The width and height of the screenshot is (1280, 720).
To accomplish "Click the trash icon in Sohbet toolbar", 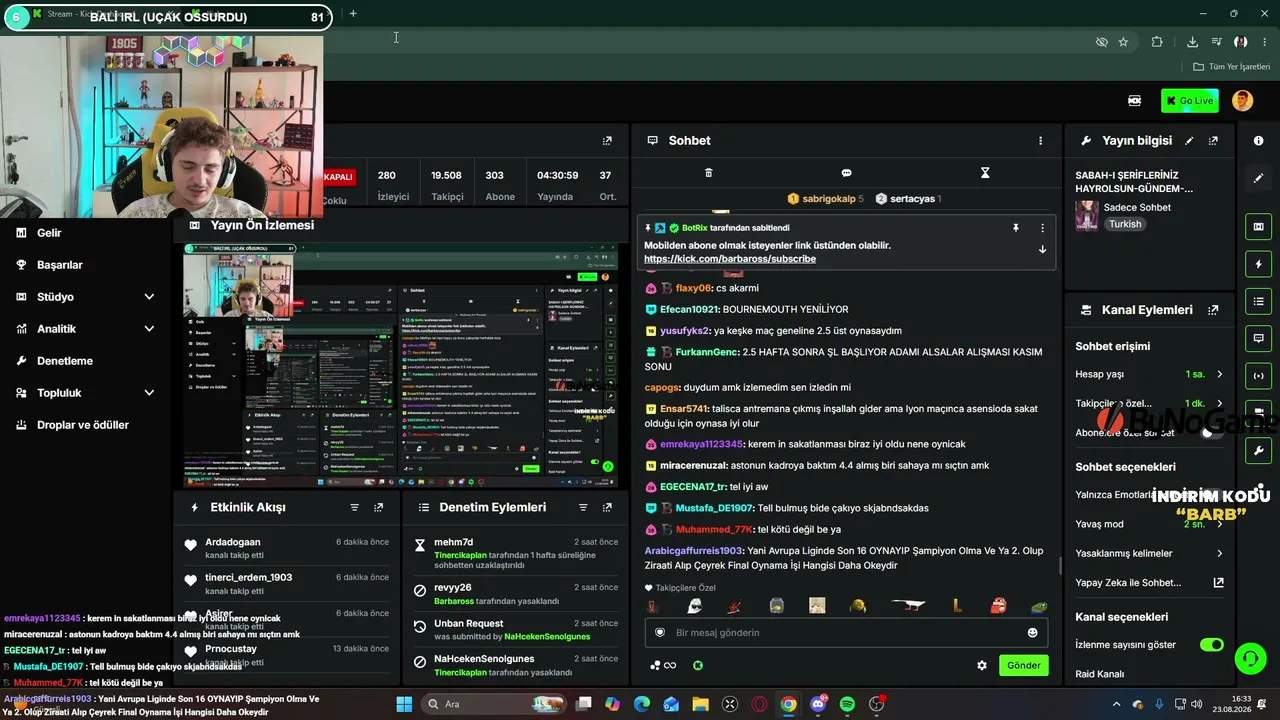I will [708, 173].
